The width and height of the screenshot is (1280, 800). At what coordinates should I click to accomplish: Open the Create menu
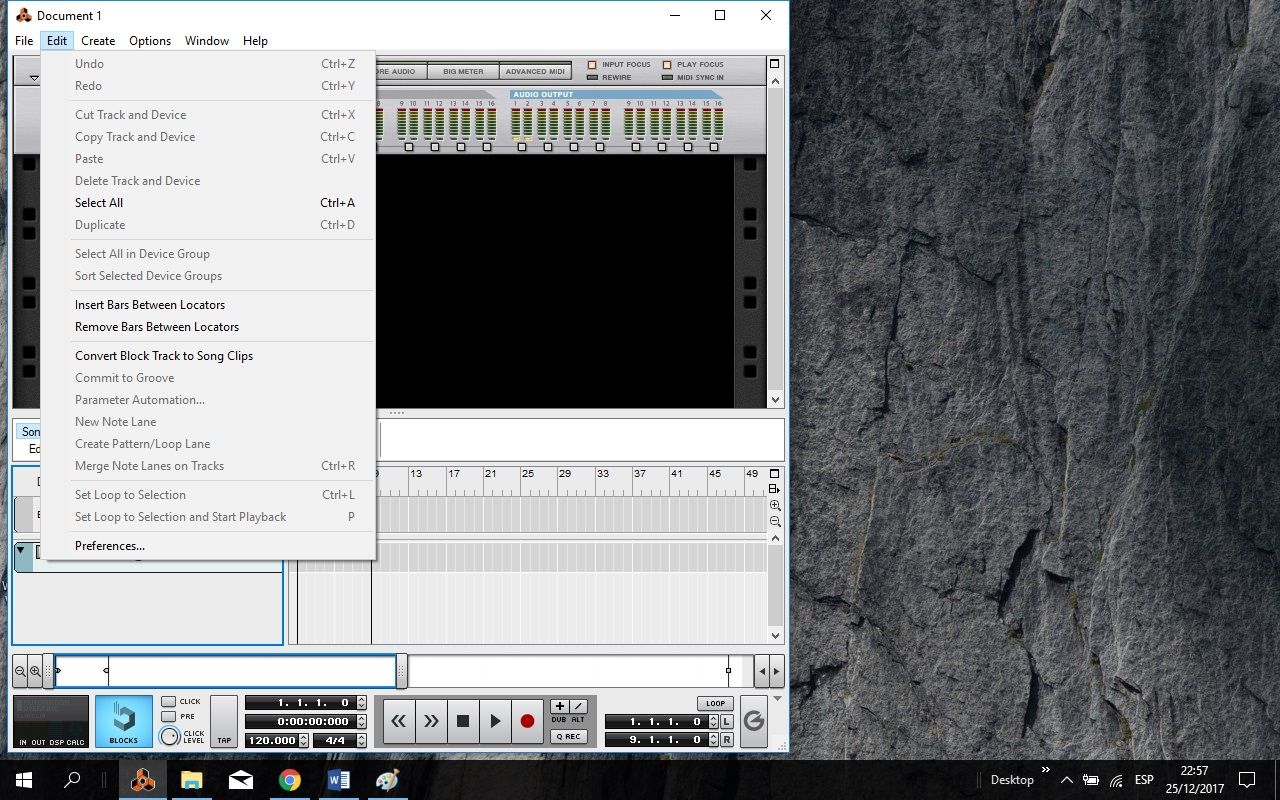(x=98, y=41)
